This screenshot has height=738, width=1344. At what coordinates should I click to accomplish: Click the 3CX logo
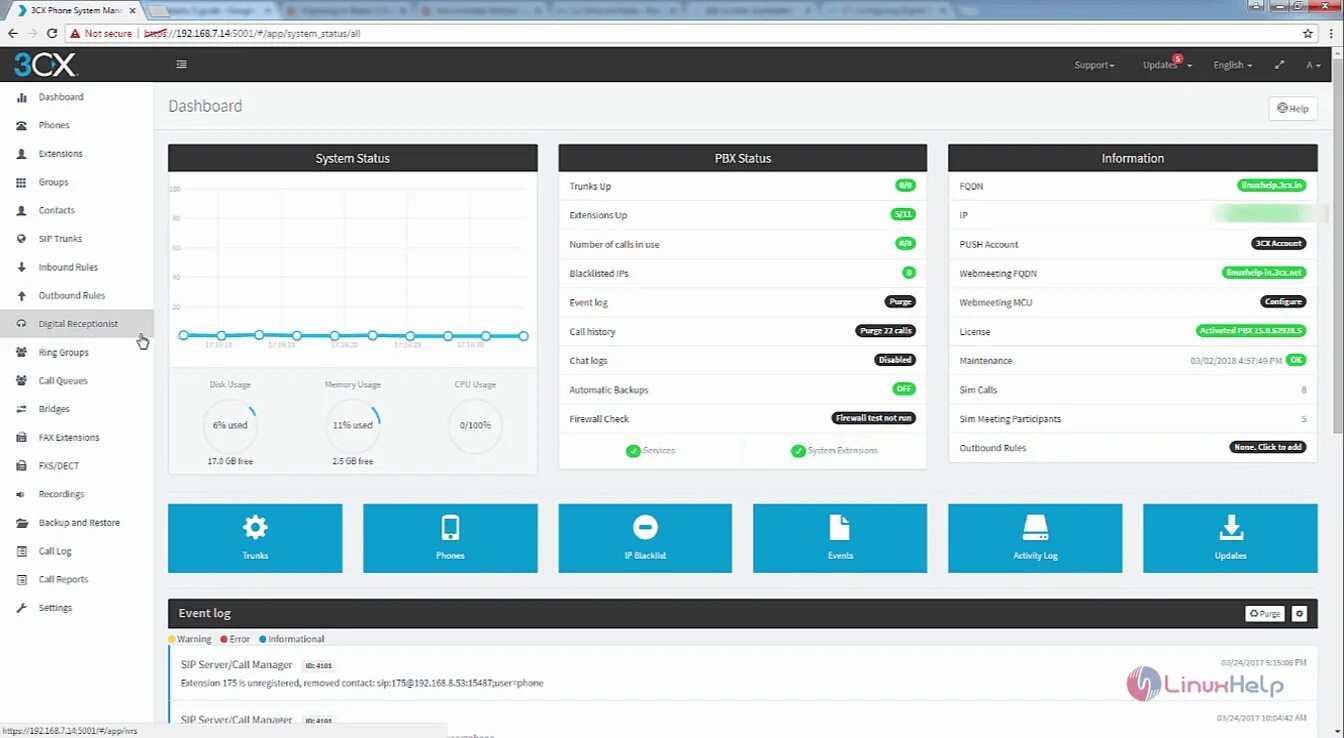click(x=45, y=65)
